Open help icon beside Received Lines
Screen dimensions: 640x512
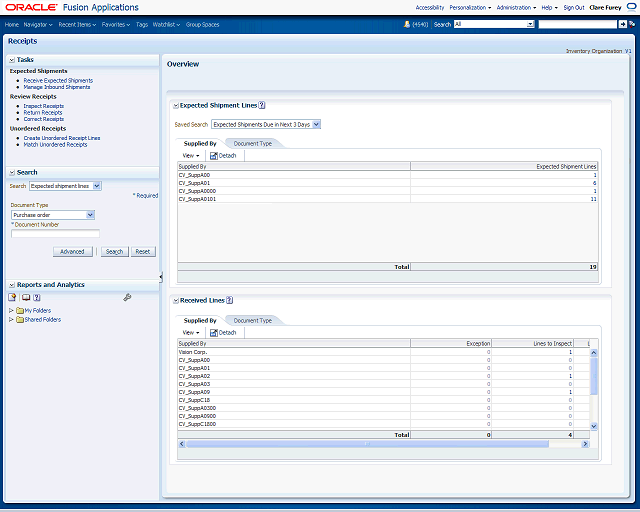pyautogui.click(x=230, y=300)
